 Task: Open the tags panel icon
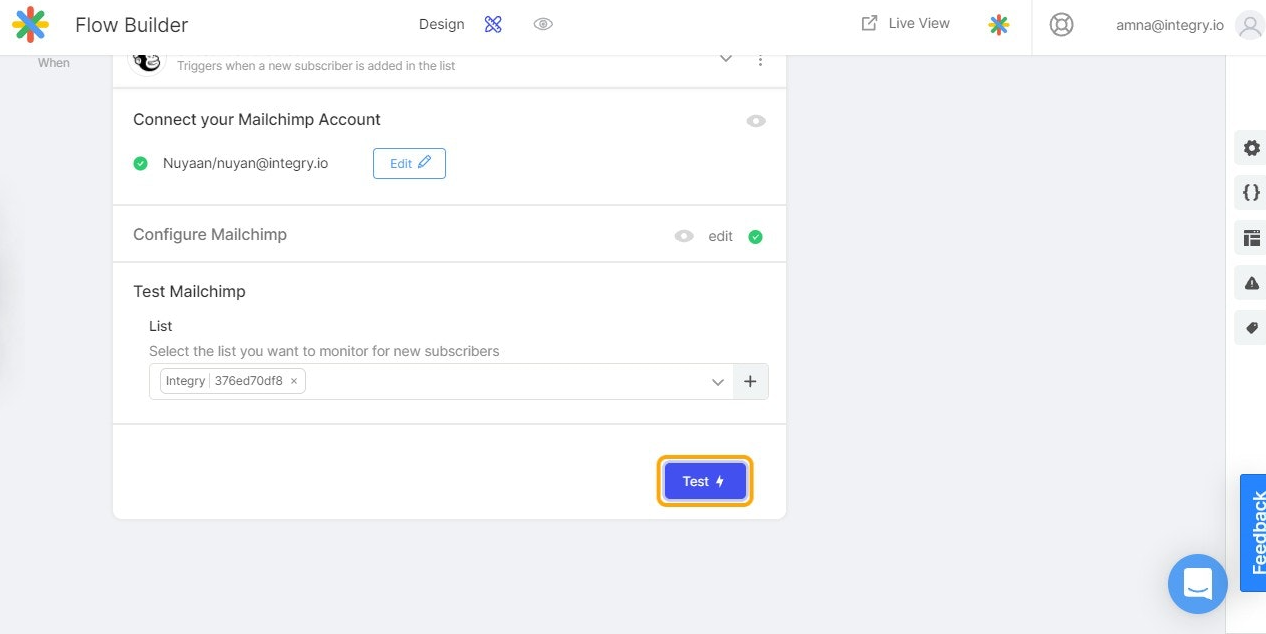[1251, 328]
